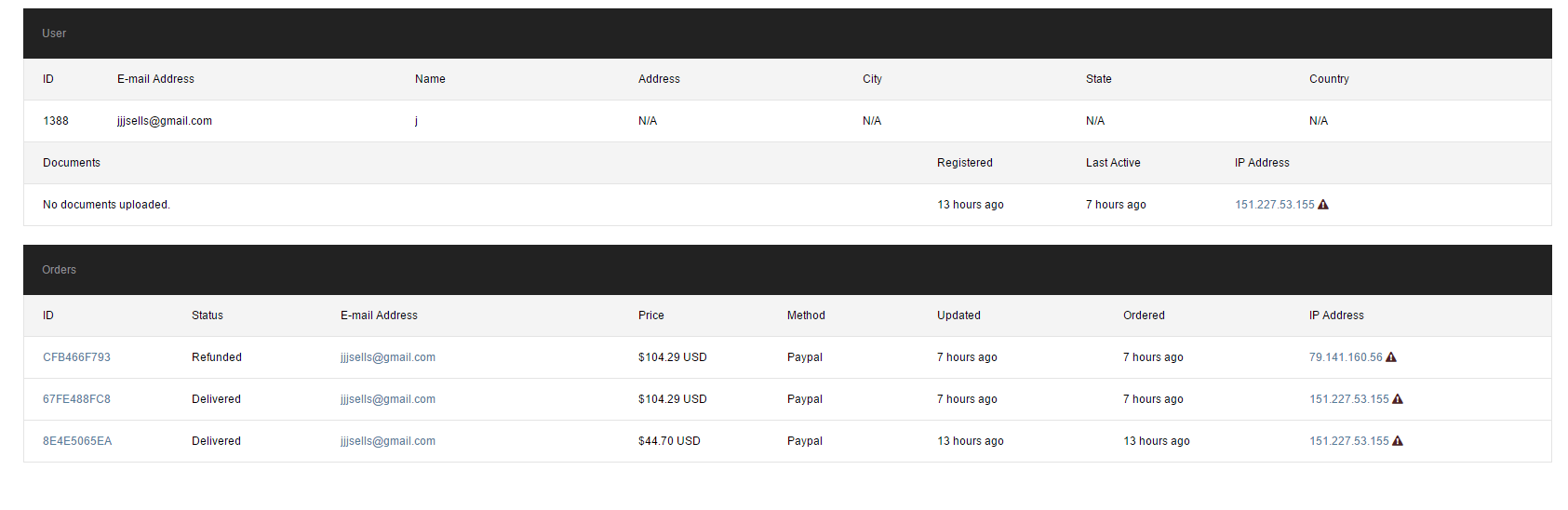Click user email jjjsells@gmail.com in User table

[165, 121]
